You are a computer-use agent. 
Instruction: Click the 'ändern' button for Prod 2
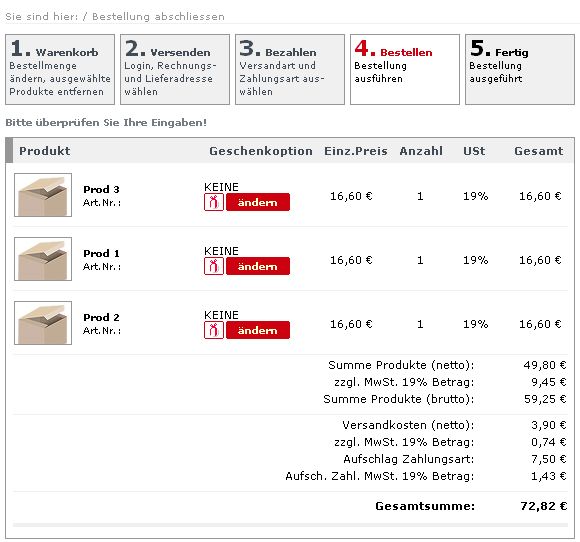(258, 330)
